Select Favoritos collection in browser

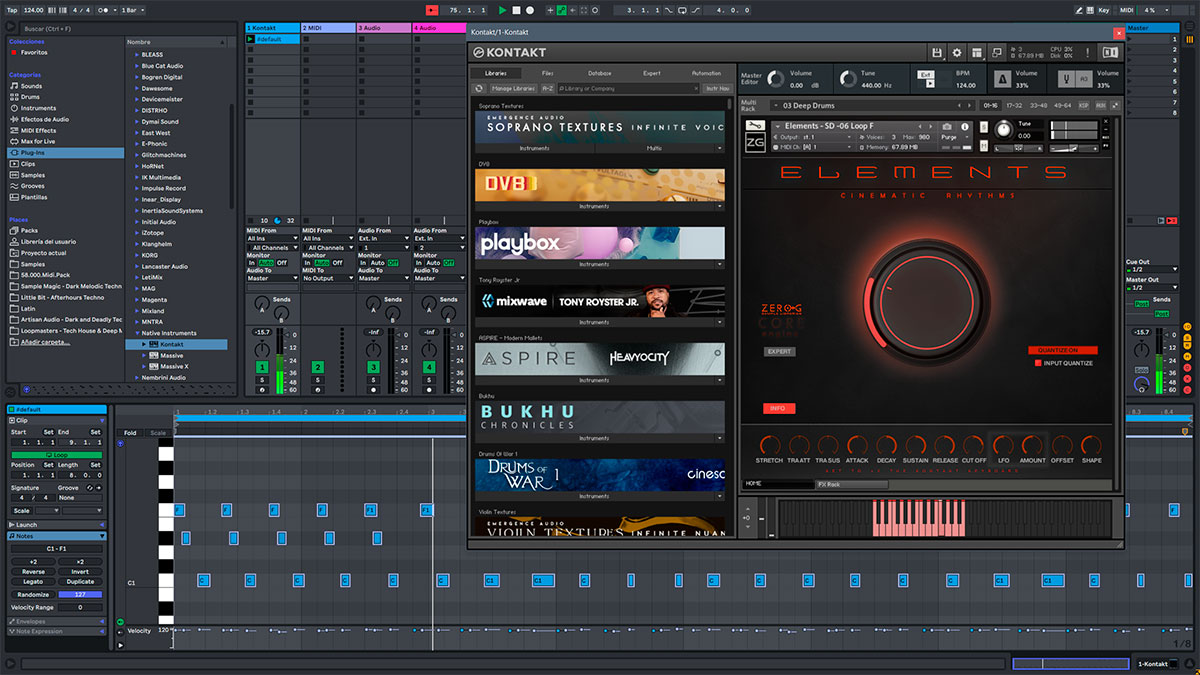[x=33, y=52]
